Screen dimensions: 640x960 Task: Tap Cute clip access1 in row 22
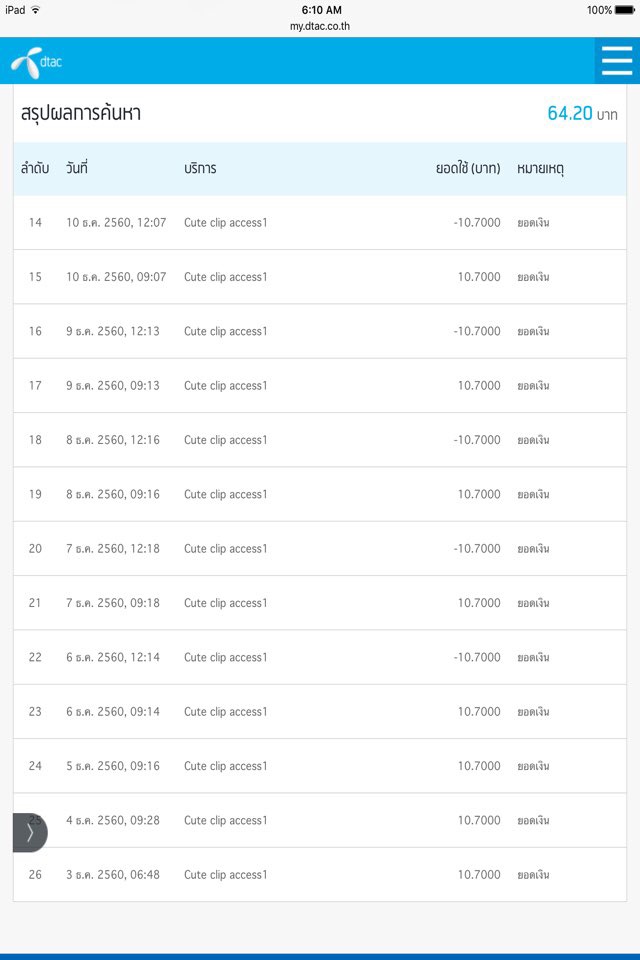click(225, 658)
